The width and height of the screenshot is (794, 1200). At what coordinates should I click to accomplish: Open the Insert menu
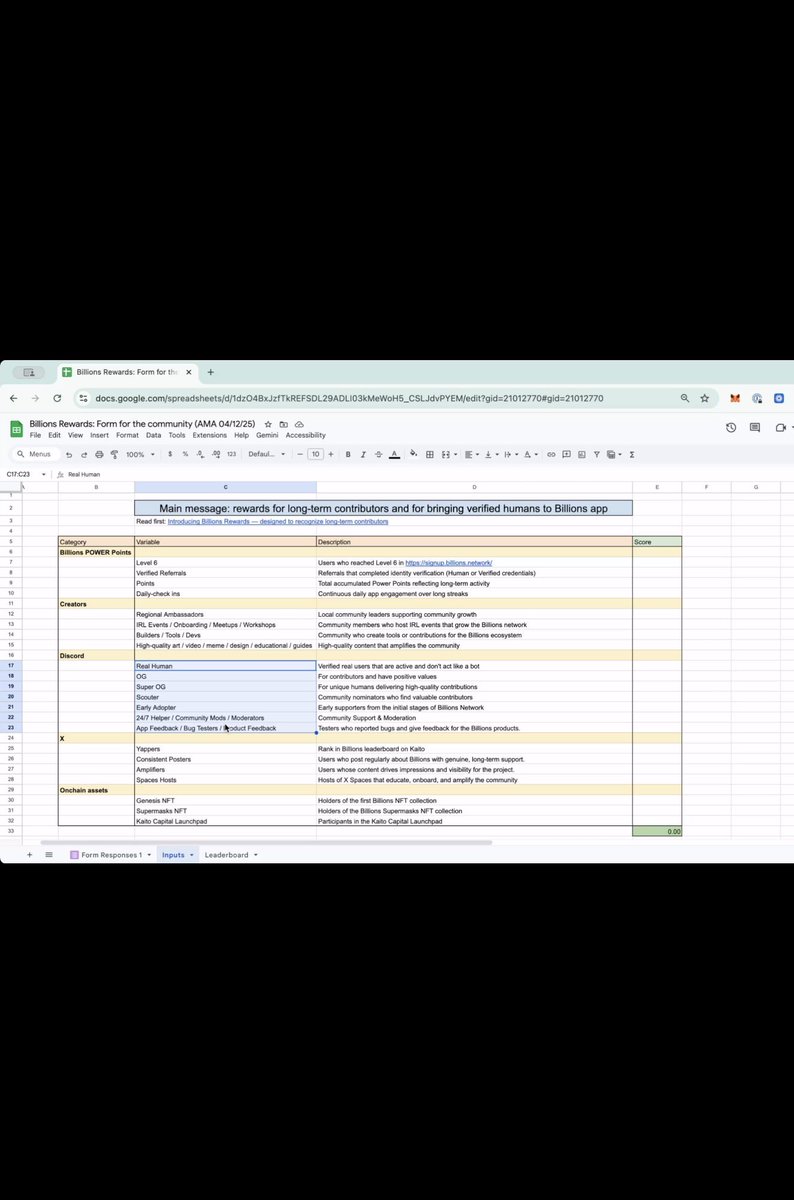point(99,436)
